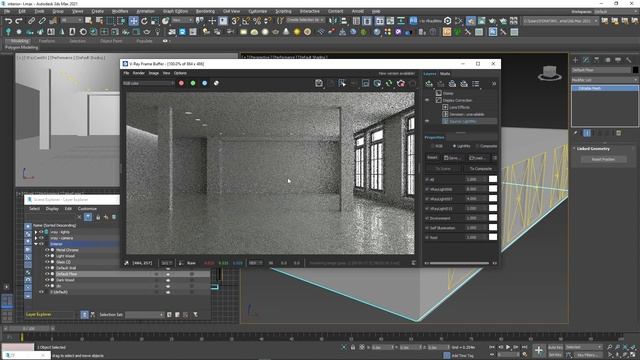This screenshot has width=640, height=360.
Task: Switch to alpha channel in VFB
Action: tap(216, 83)
